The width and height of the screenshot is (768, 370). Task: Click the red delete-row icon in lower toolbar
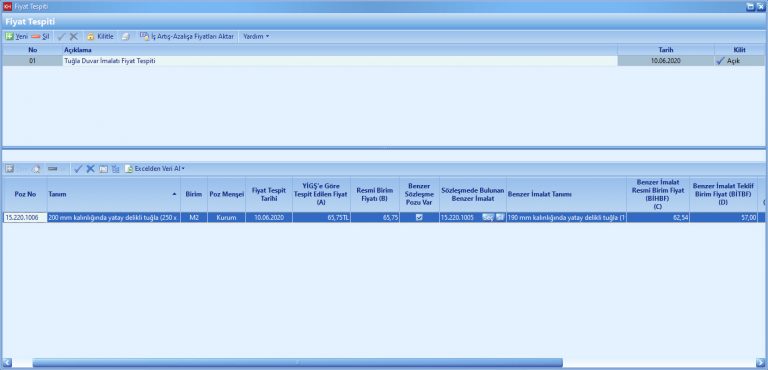[x=52, y=169]
